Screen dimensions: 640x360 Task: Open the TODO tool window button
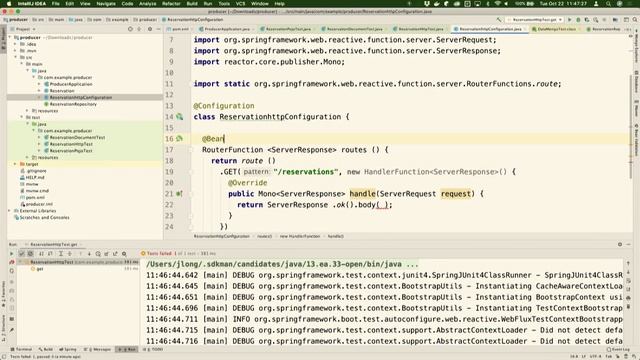coord(154,349)
